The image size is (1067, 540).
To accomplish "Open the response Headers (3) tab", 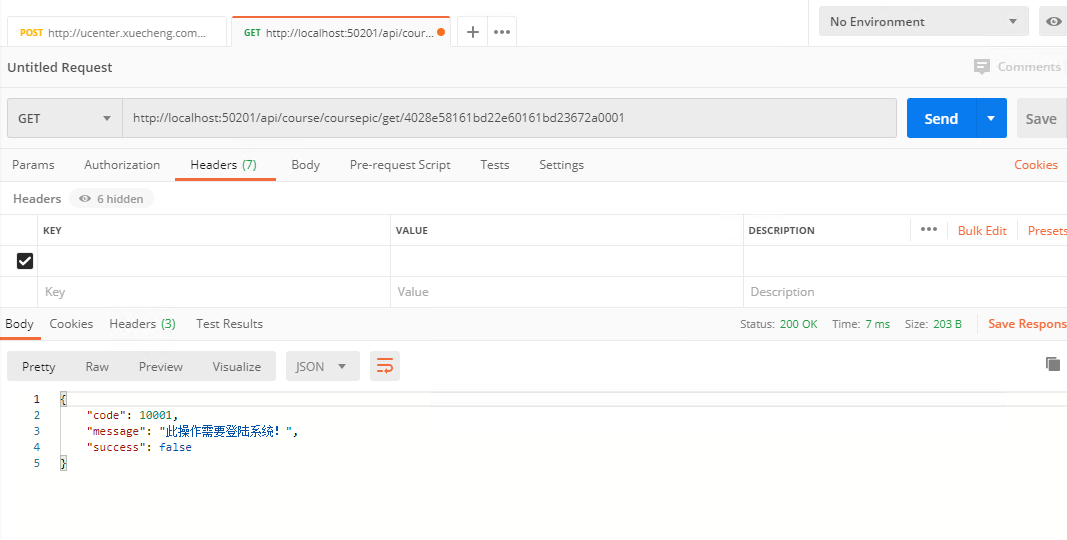I will [142, 324].
